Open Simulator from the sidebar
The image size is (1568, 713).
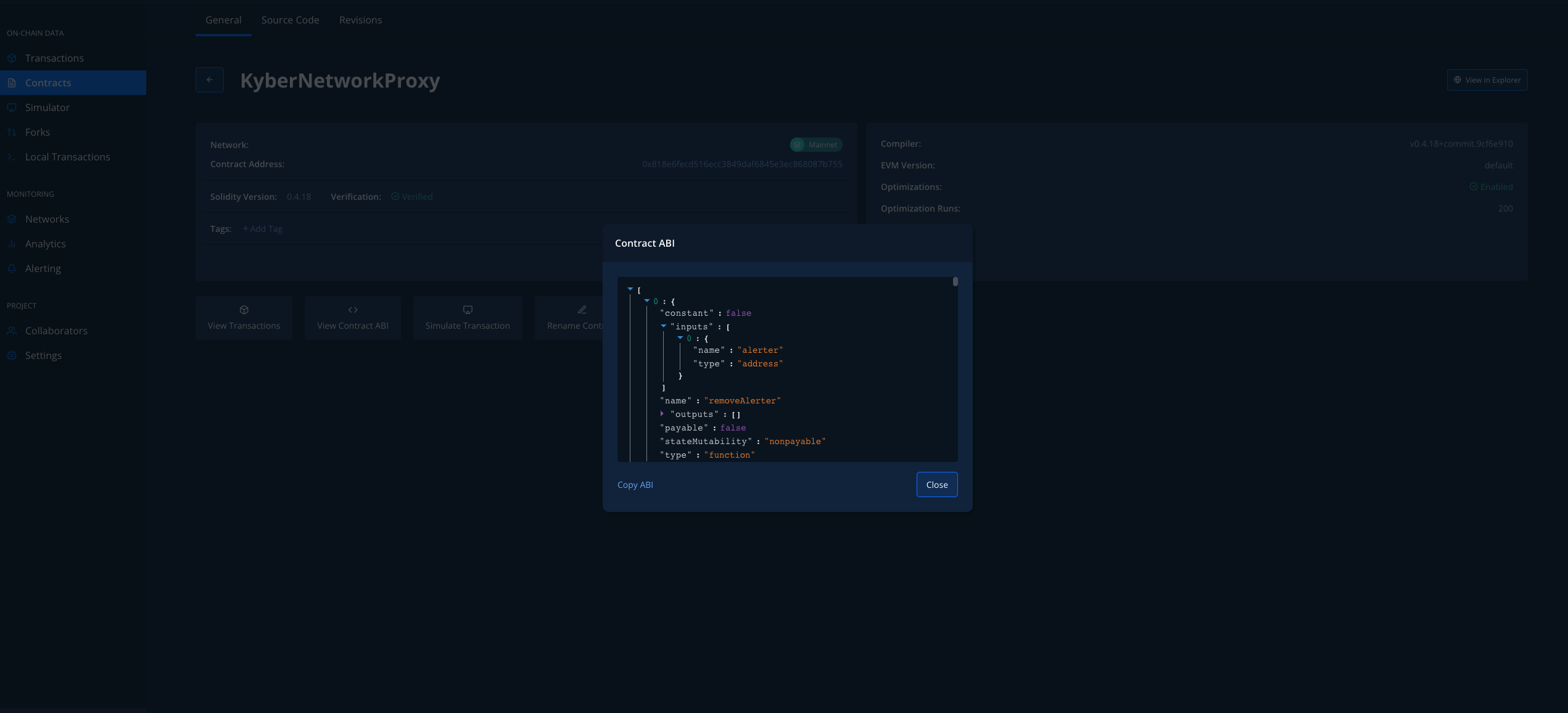pyautogui.click(x=73, y=107)
